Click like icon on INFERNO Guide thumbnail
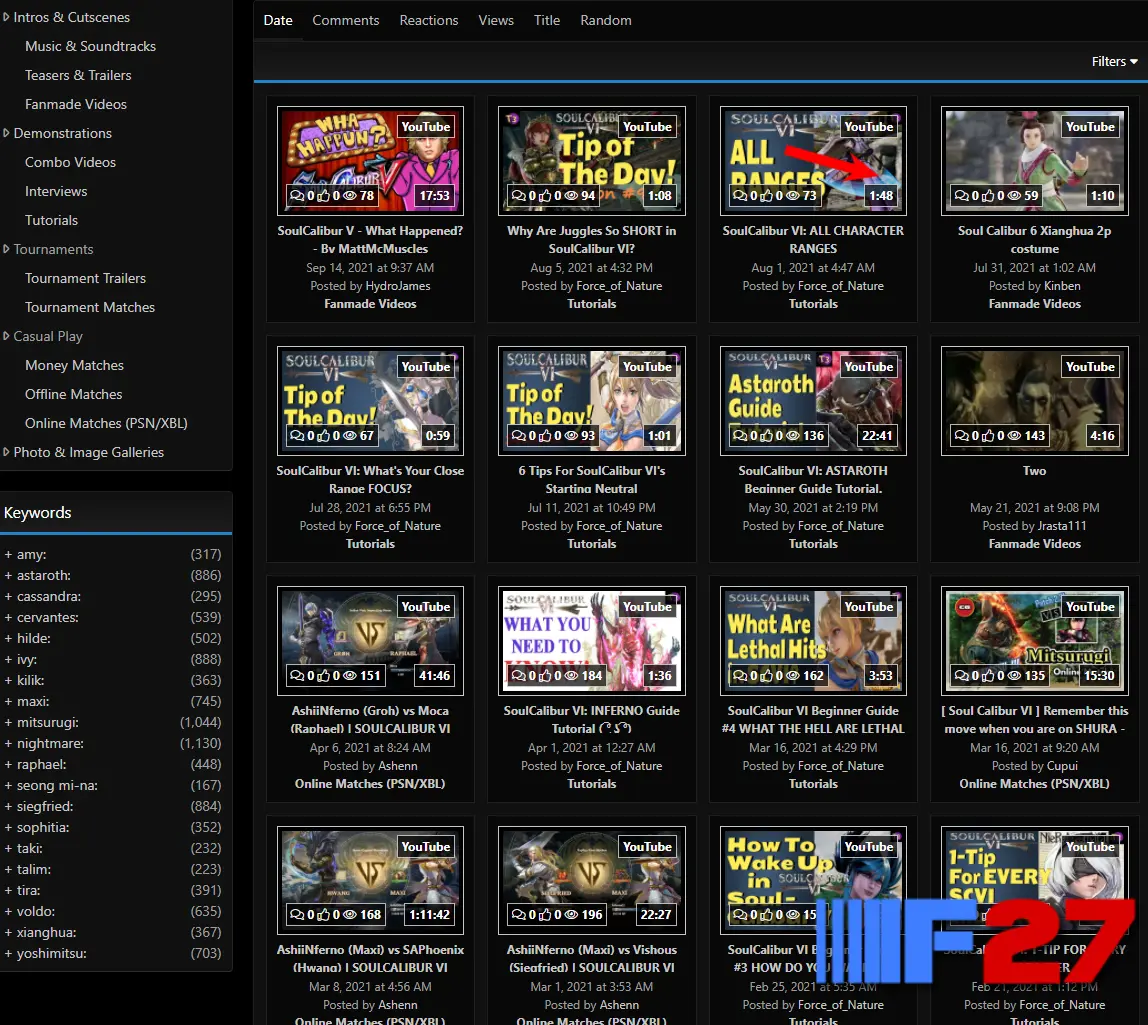1148x1025 pixels. point(544,676)
